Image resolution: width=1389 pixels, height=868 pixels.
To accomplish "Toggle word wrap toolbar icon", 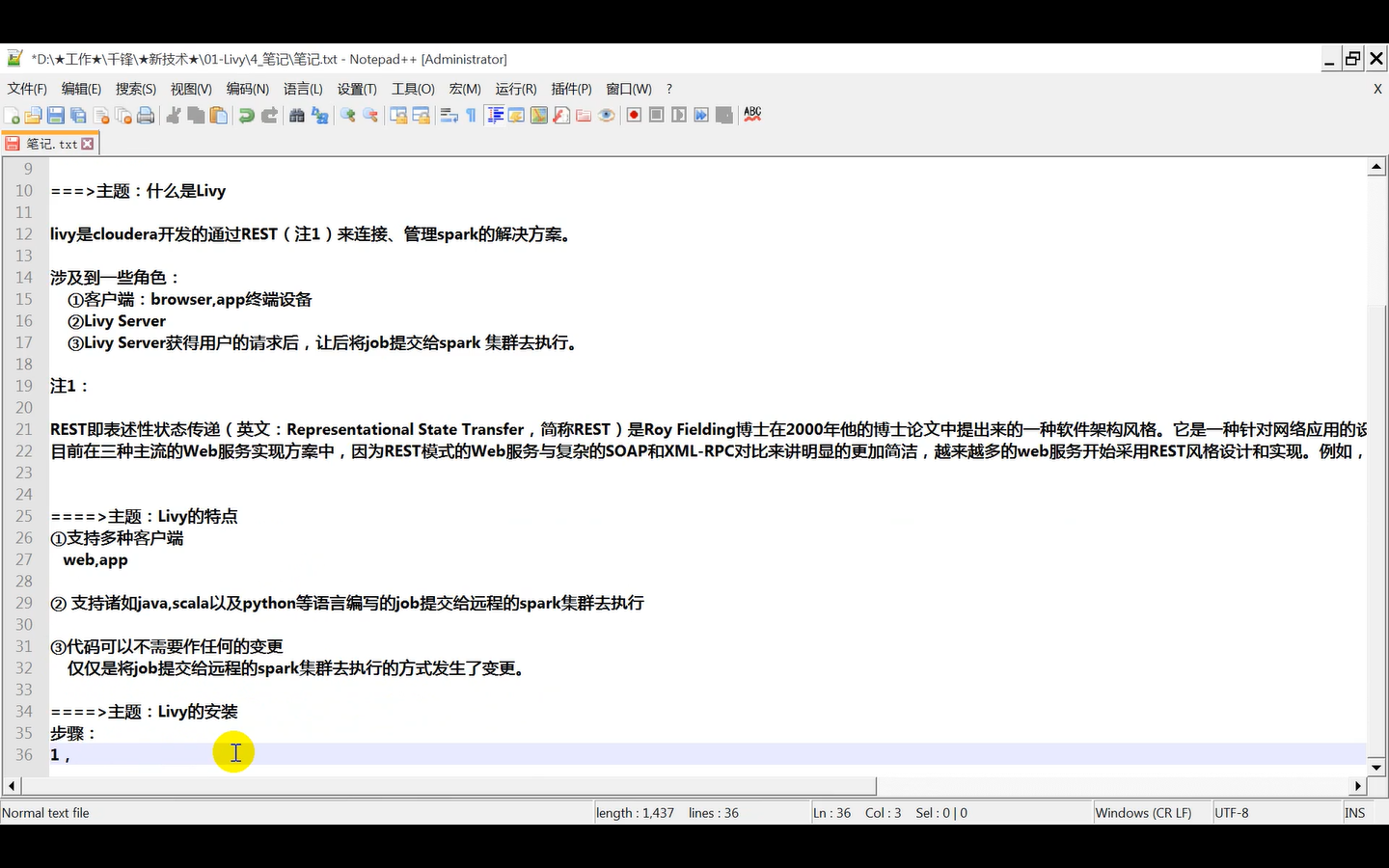I will pyautogui.click(x=449, y=115).
